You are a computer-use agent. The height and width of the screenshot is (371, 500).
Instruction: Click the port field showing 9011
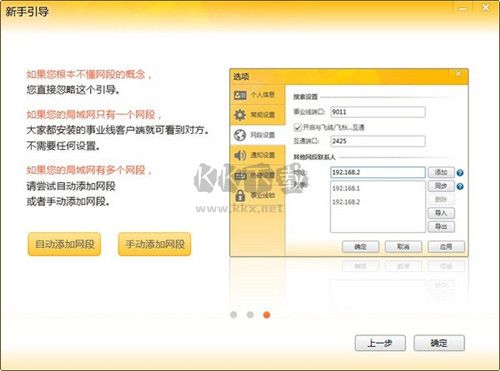378,112
